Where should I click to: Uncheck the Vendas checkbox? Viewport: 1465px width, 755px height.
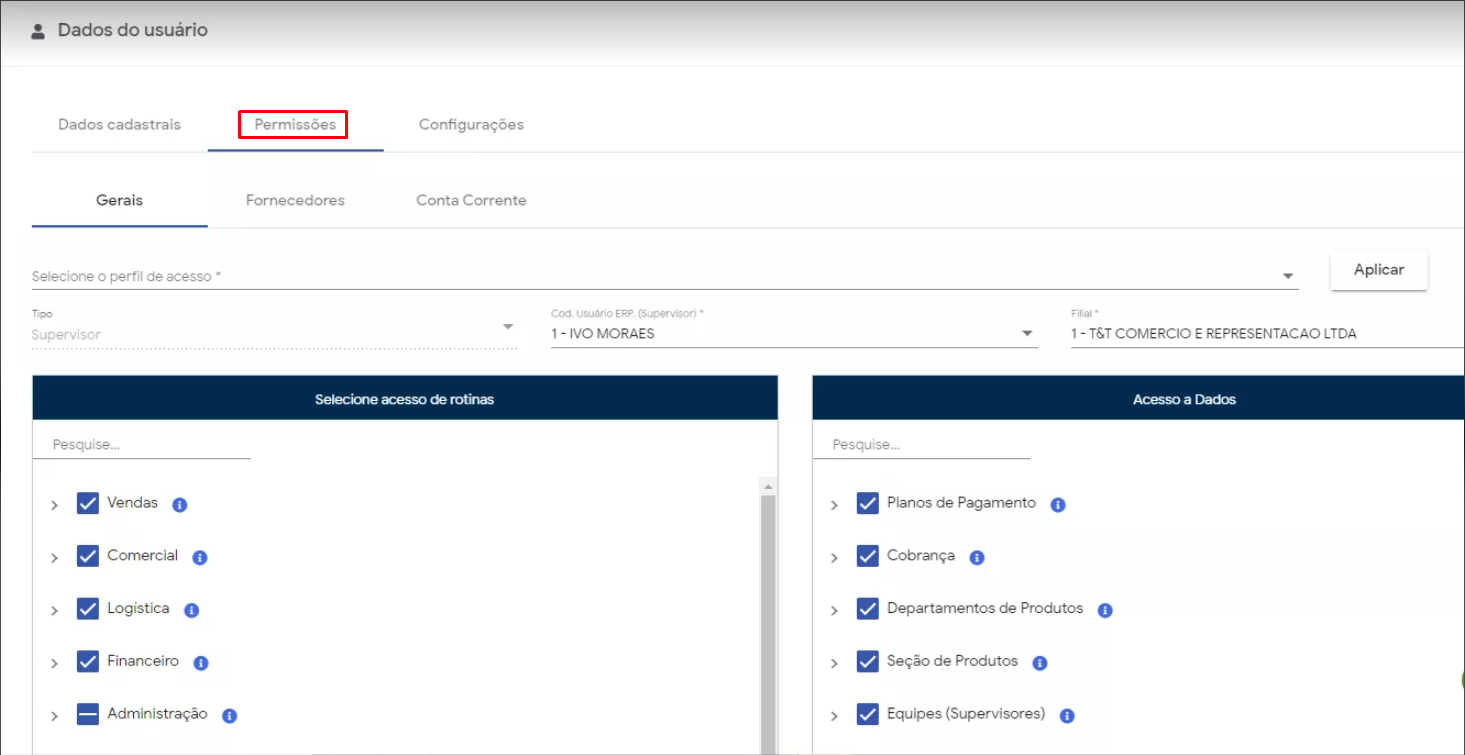(x=88, y=503)
